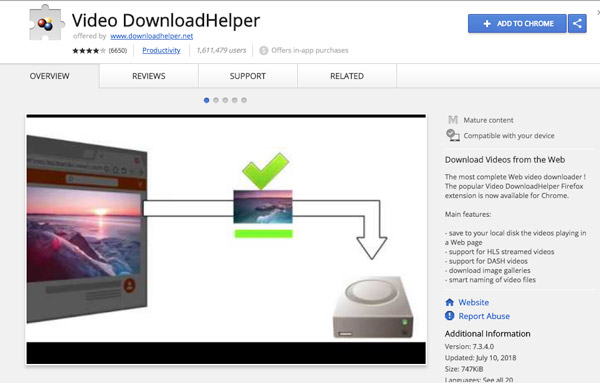
Task: Switch to the Support tab
Action: (x=248, y=76)
